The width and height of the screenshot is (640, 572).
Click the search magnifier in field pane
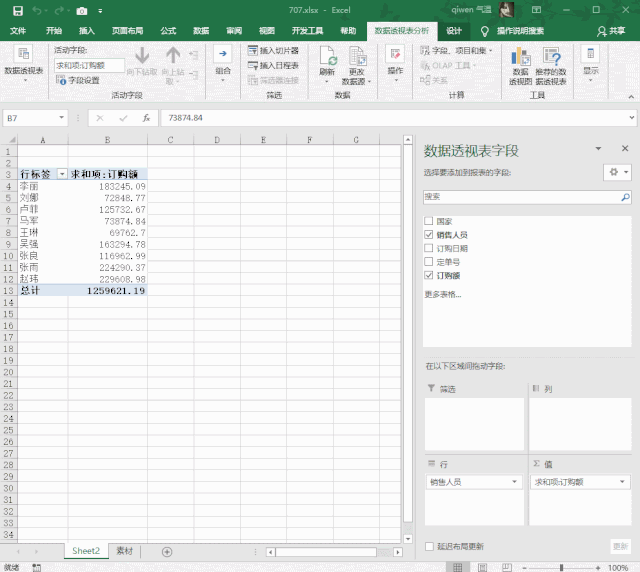(625, 197)
